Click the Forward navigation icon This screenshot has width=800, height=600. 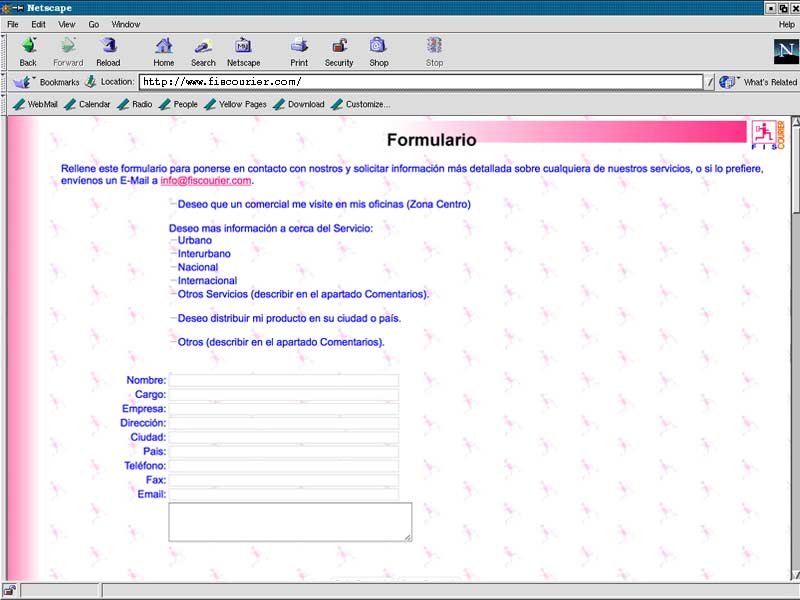coord(68,52)
